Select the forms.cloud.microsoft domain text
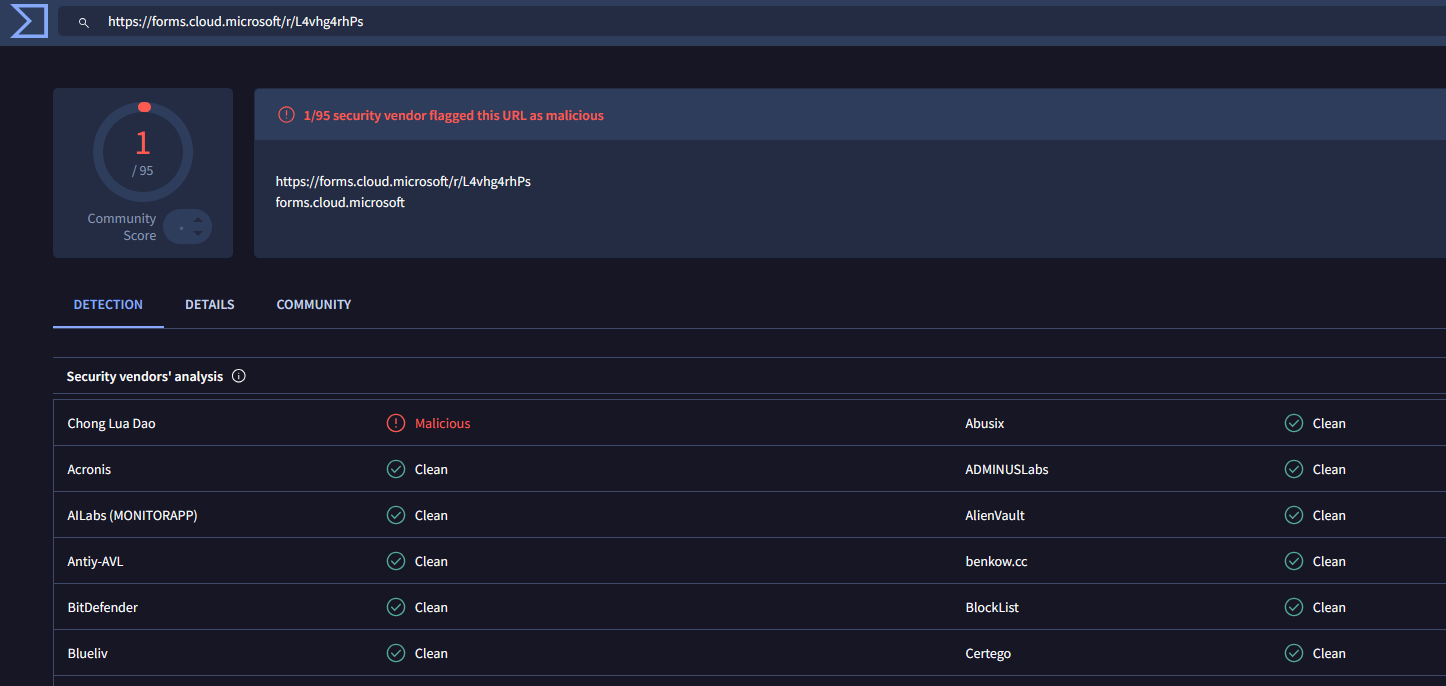 point(340,202)
